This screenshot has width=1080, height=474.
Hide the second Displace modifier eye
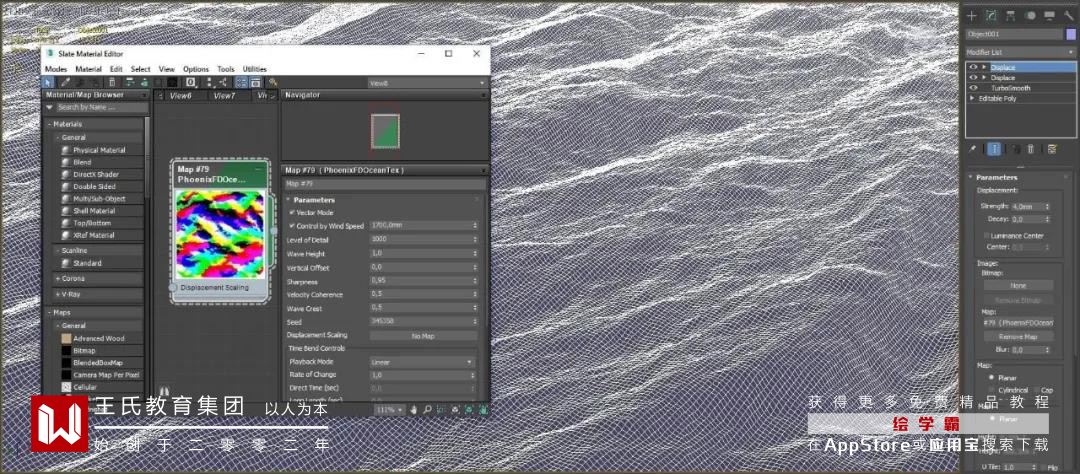(973, 78)
